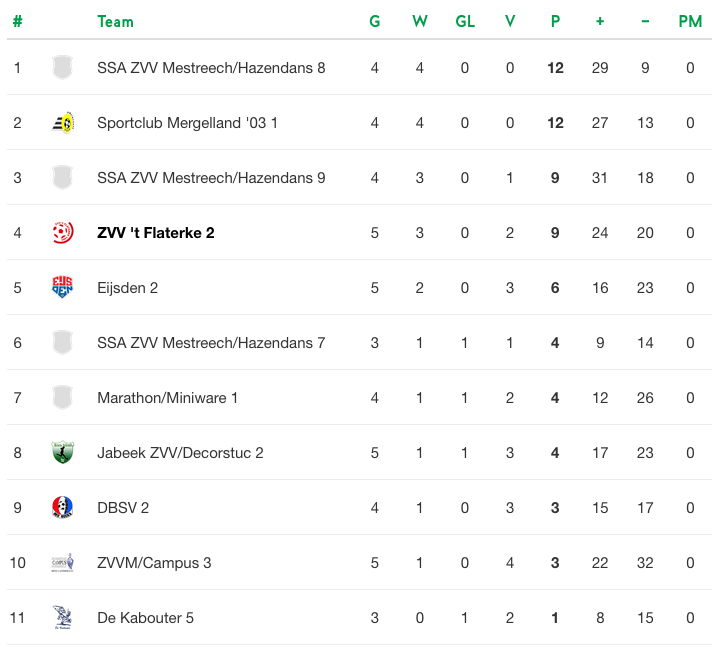Click the De Kabouter 5 logo
715x656 pixels.
(x=62, y=618)
